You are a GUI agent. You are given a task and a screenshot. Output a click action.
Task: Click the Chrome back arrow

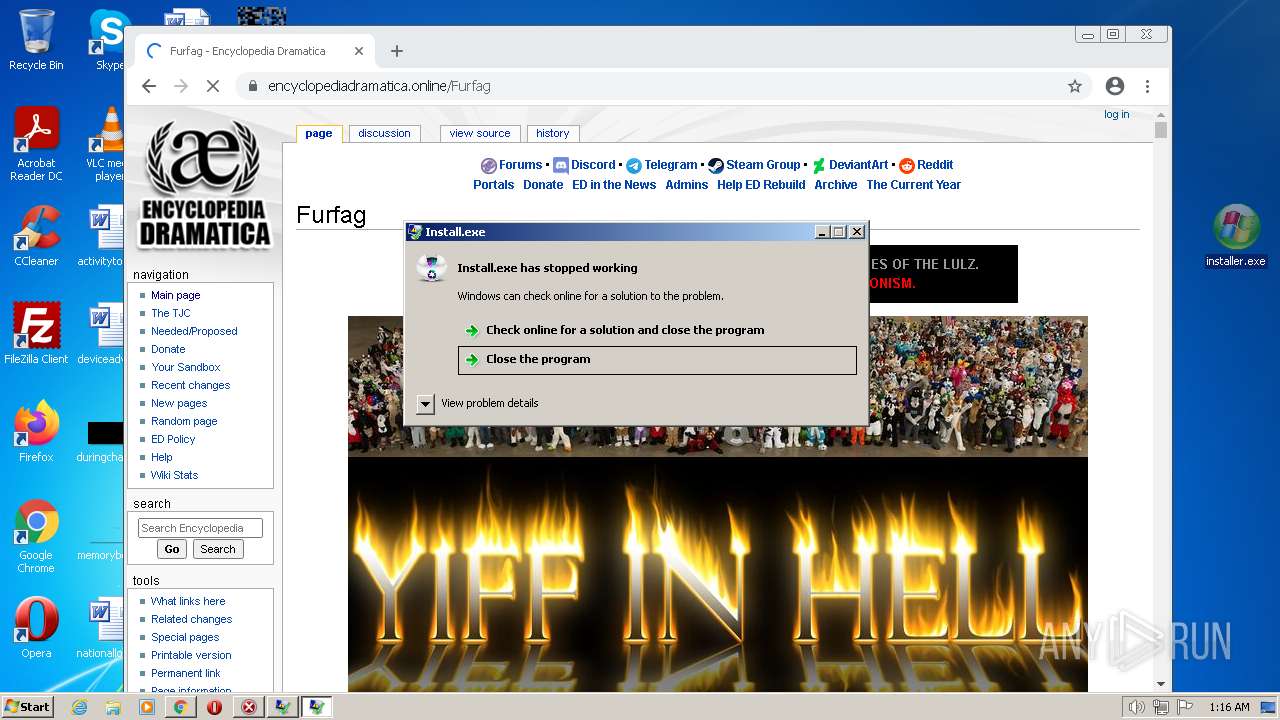coord(149,86)
